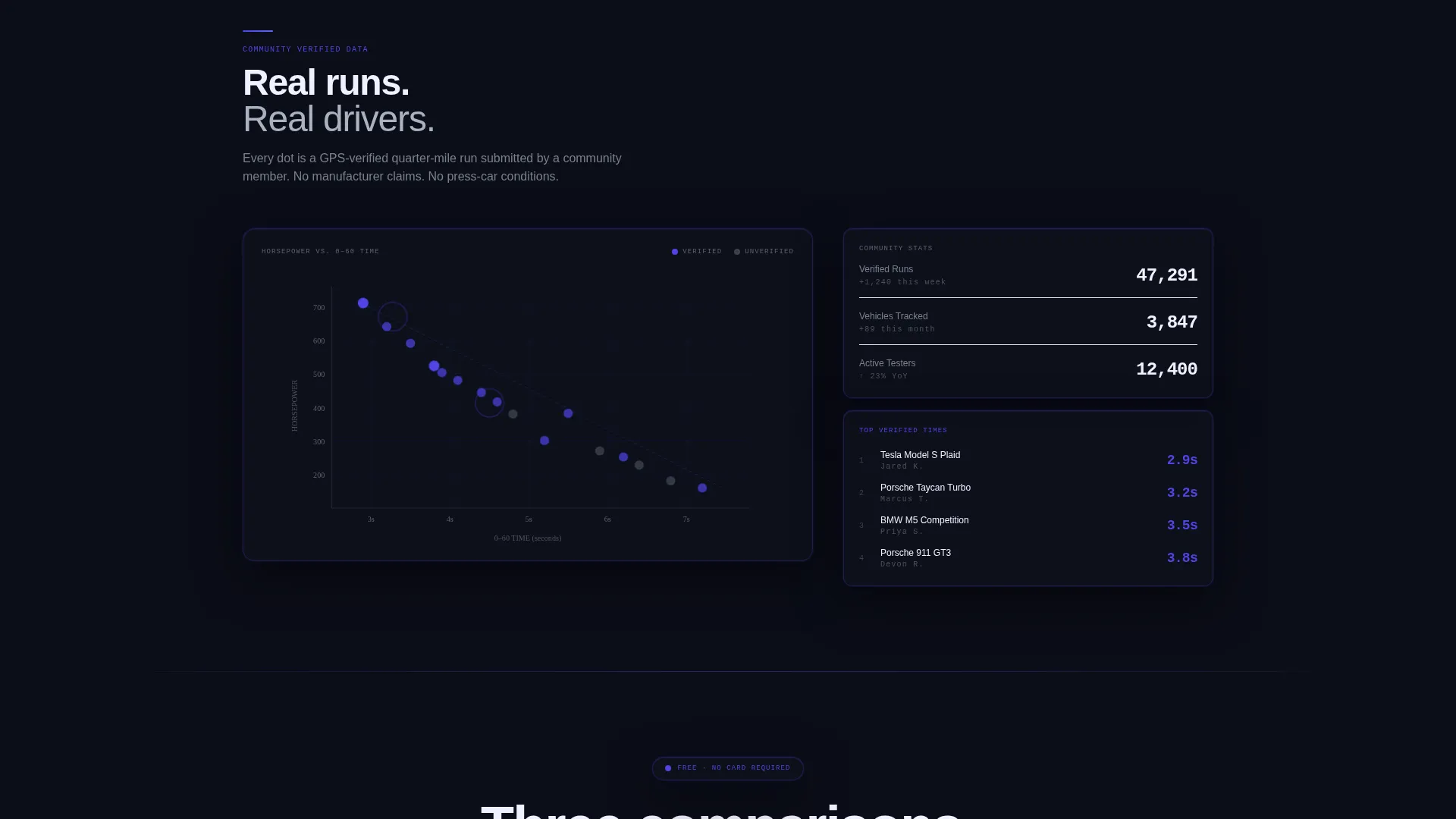Viewport: 1456px width, 819px height.
Task: Open Porsche Taycan Turbo entry
Action: pyautogui.click(x=1028, y=493)
